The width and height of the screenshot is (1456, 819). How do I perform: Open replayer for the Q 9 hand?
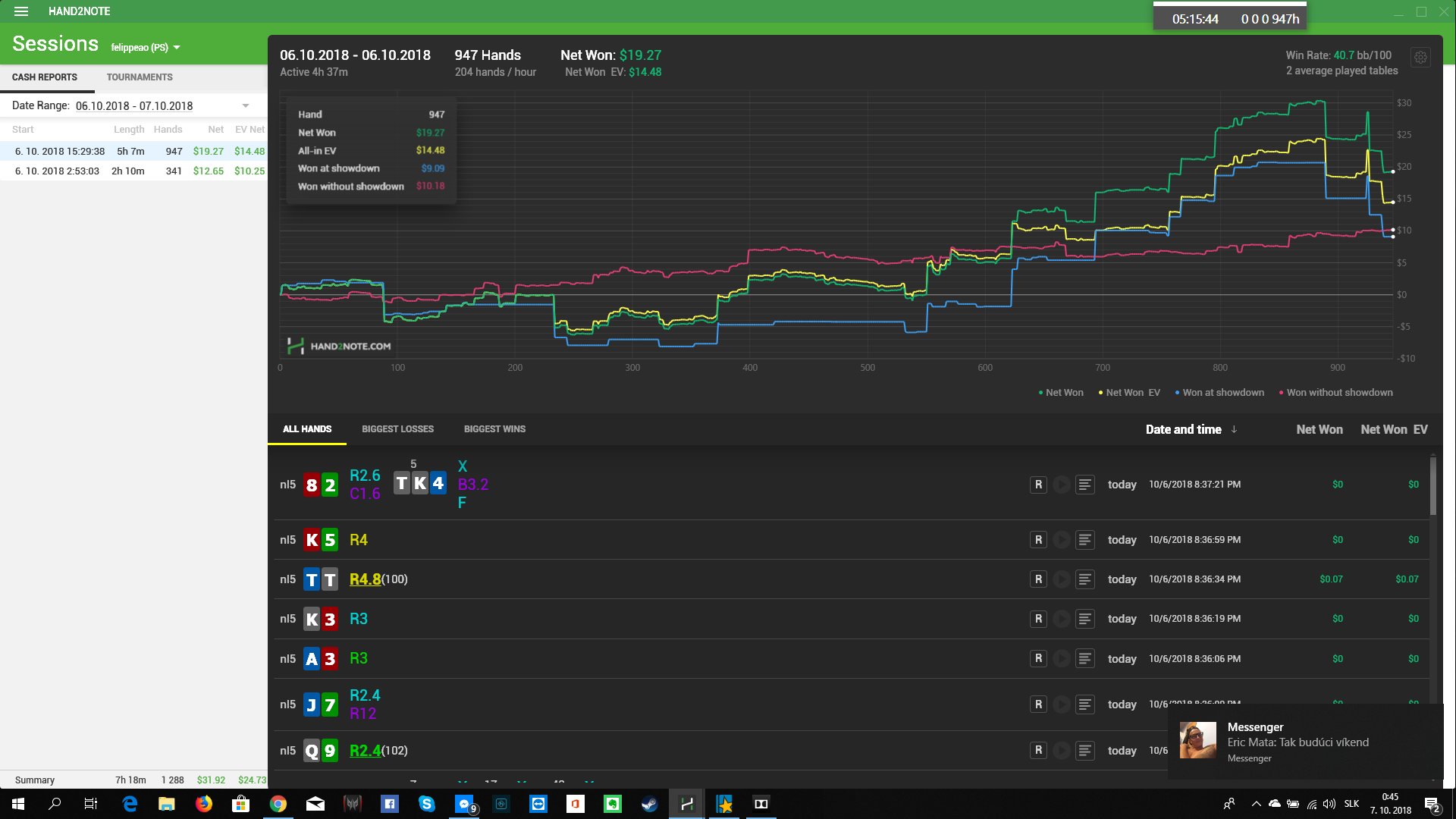pos(1038,751)
